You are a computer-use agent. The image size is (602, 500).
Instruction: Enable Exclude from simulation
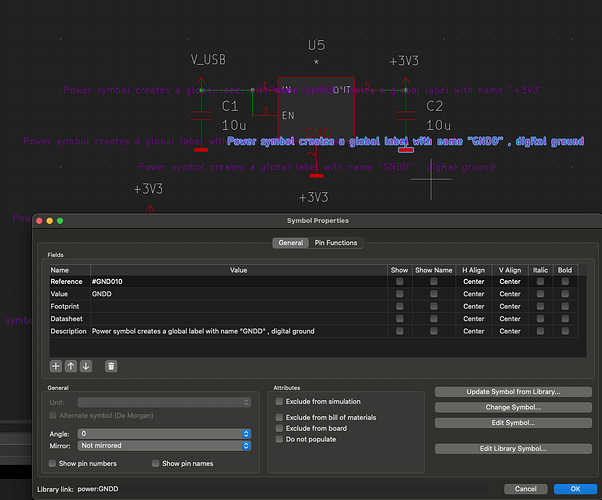(x=280, y=401)
